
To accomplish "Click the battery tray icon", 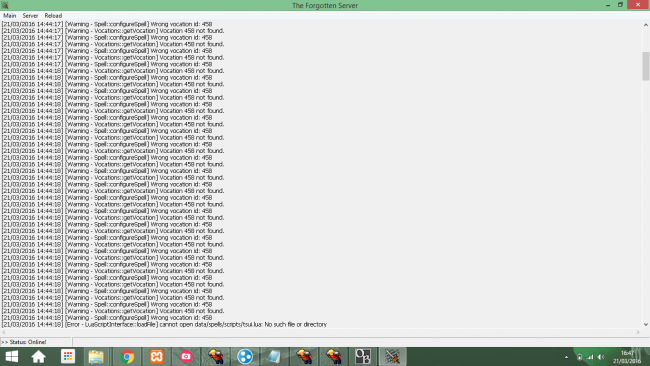I will pyautogui.click(x=580, y=357).
